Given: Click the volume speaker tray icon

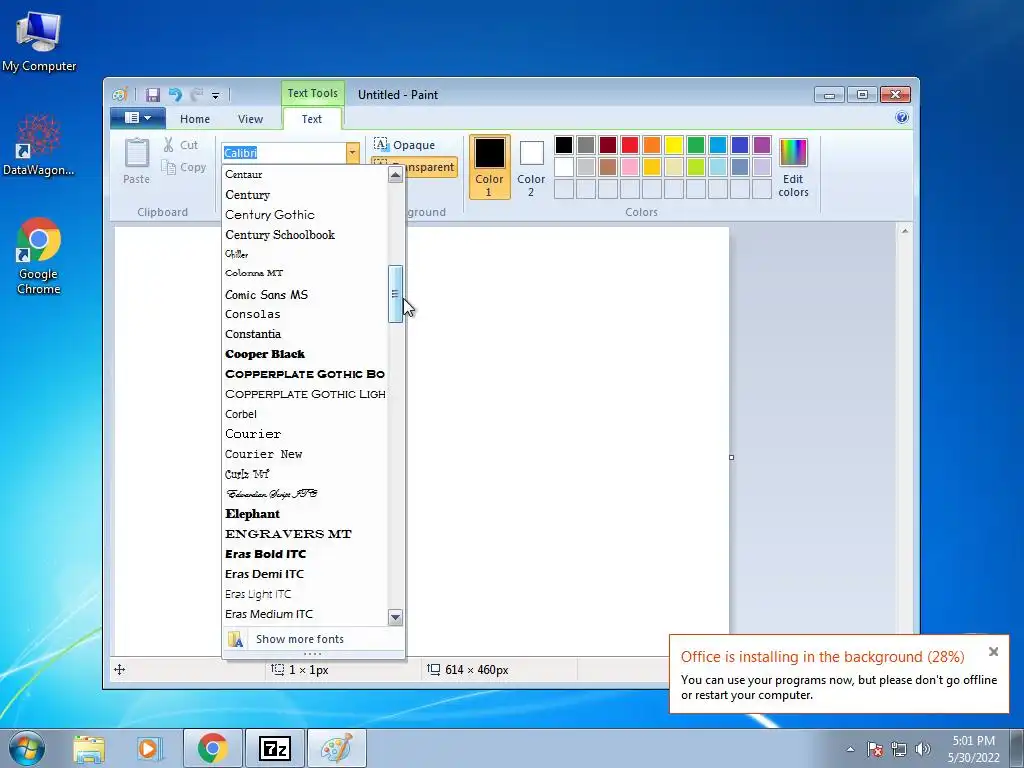Looking at the screenshot, I should (x=922, y=749).
